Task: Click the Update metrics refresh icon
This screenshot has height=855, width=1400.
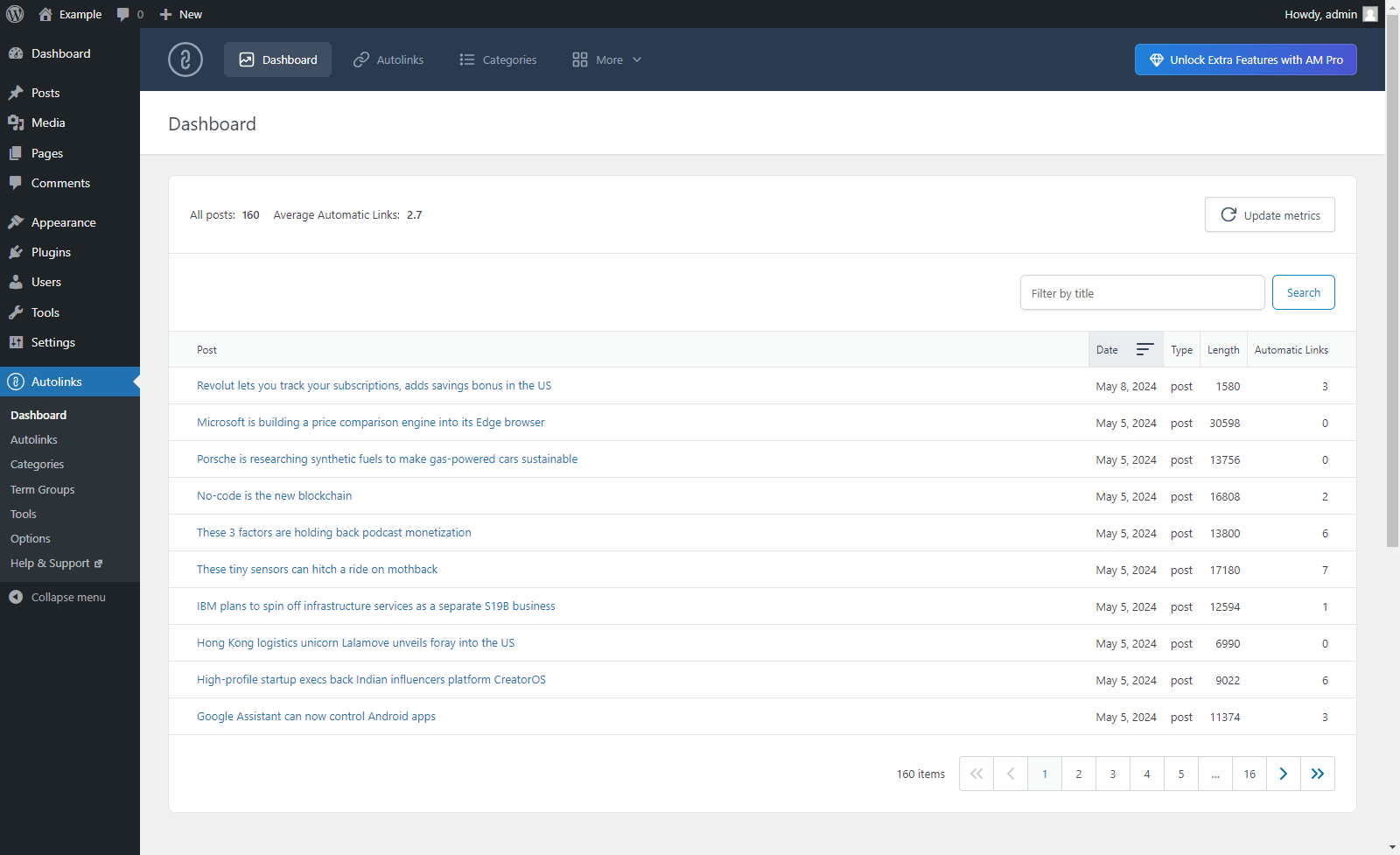Action: pos(1228,214)
